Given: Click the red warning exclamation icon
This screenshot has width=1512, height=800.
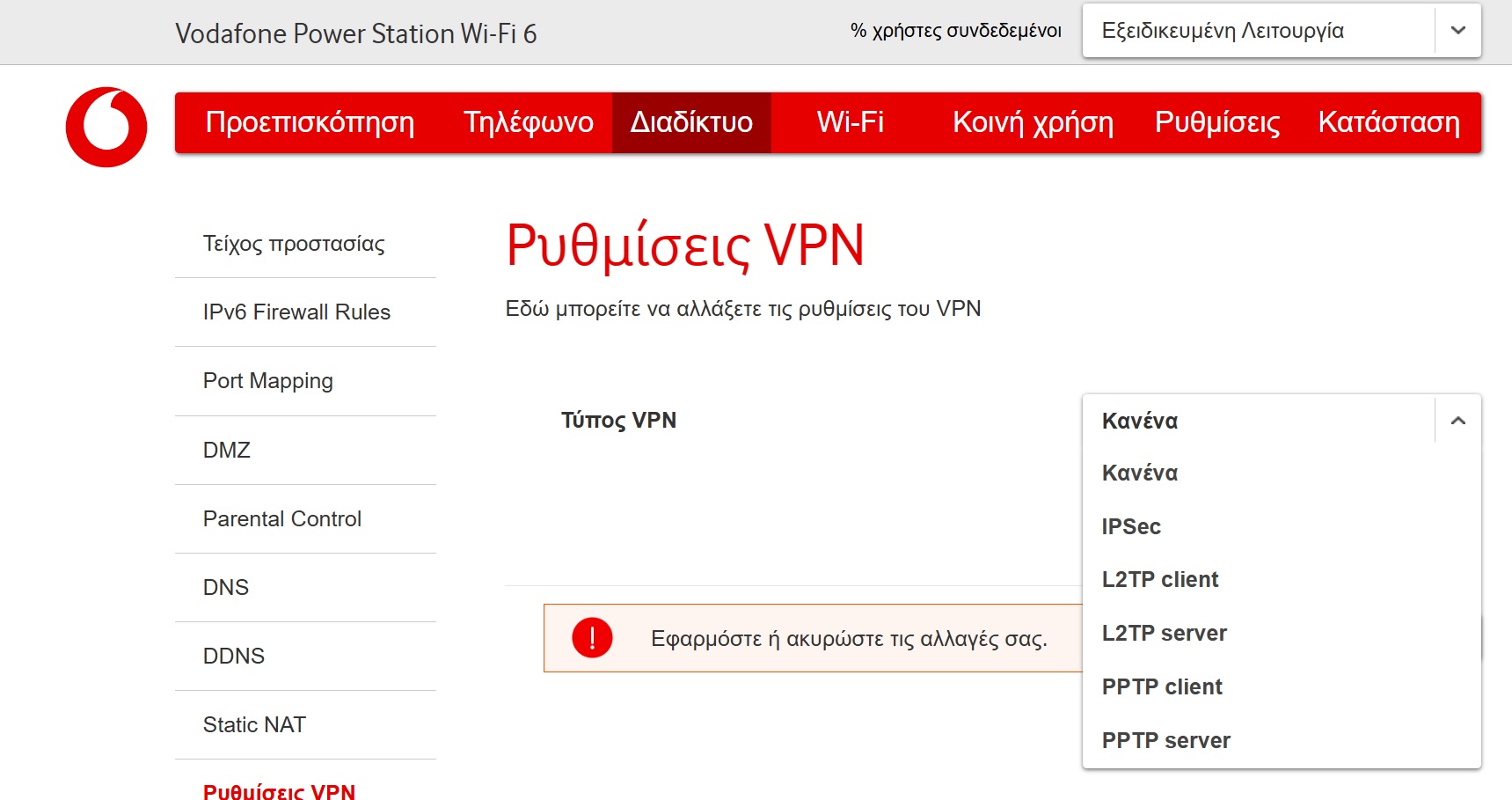Looking at the screenshot, I should pyautogui.click(x=592, y=638).
